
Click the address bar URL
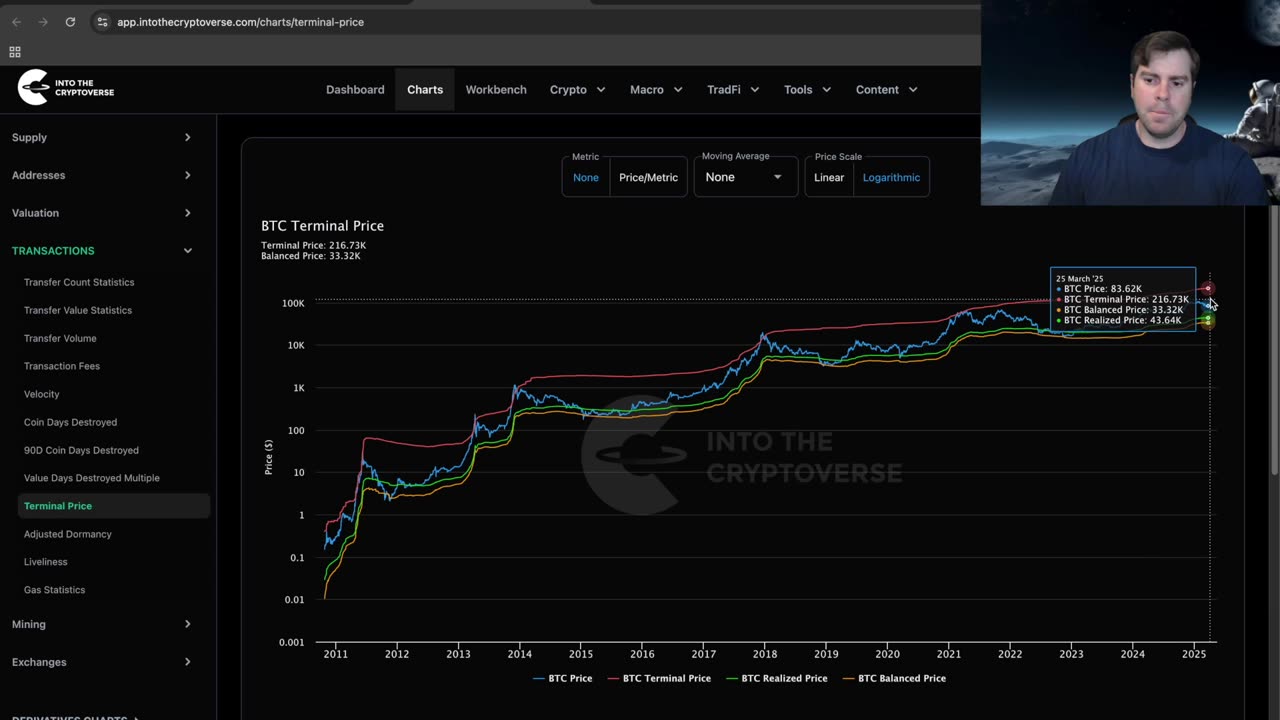coord(240,22)
